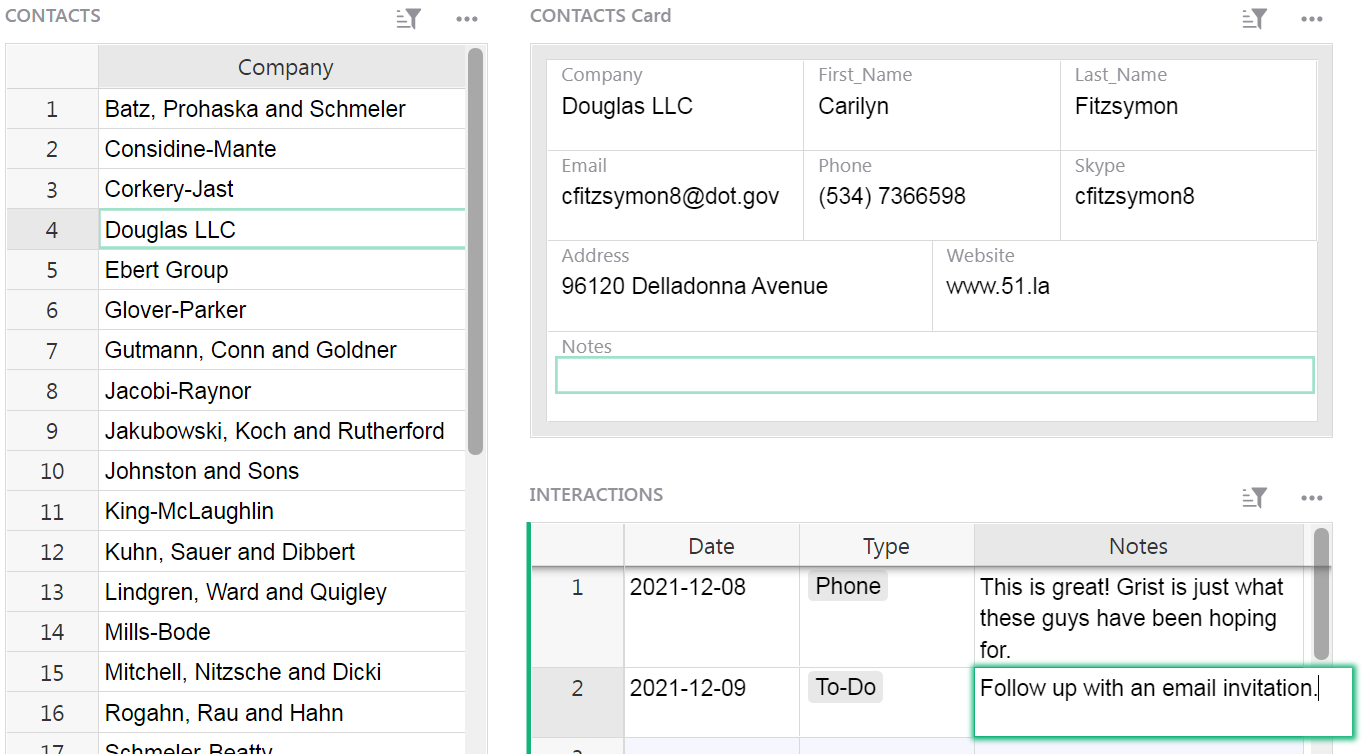Click the Company column header
The height and width of the screenshot is (754, 1370).
[285, 68]
